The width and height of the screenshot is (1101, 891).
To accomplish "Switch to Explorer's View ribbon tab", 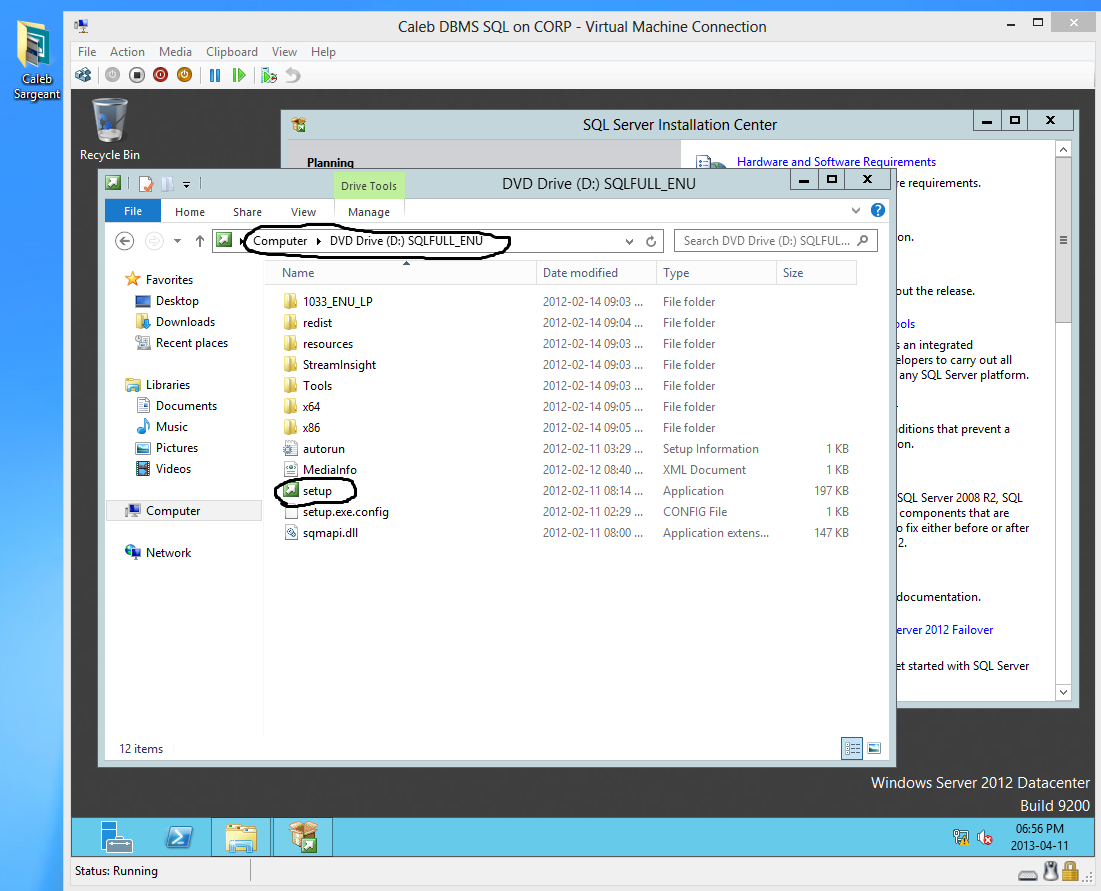I will click(x=303, y=212).
